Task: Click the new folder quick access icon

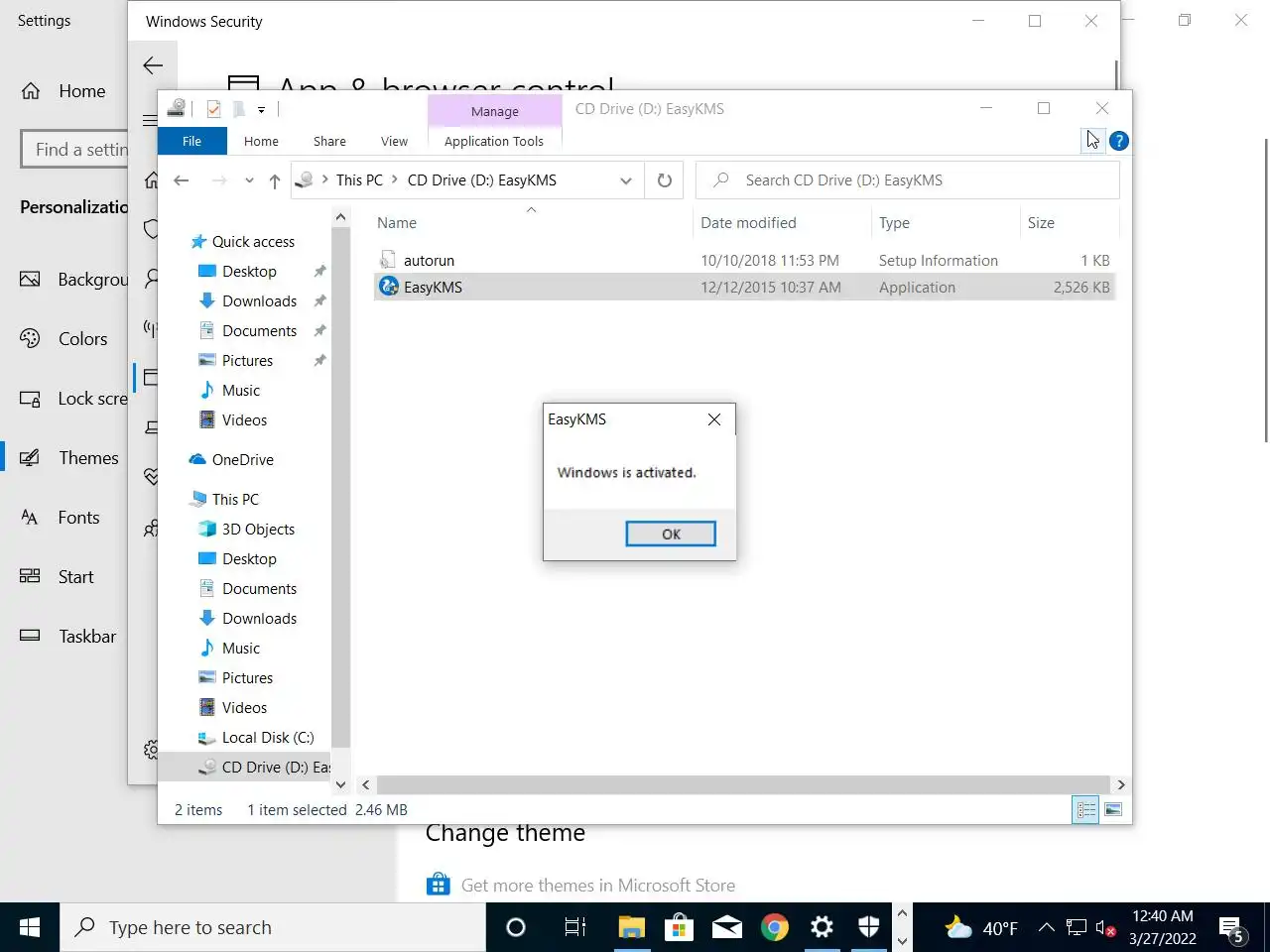Action: [239, 109]
